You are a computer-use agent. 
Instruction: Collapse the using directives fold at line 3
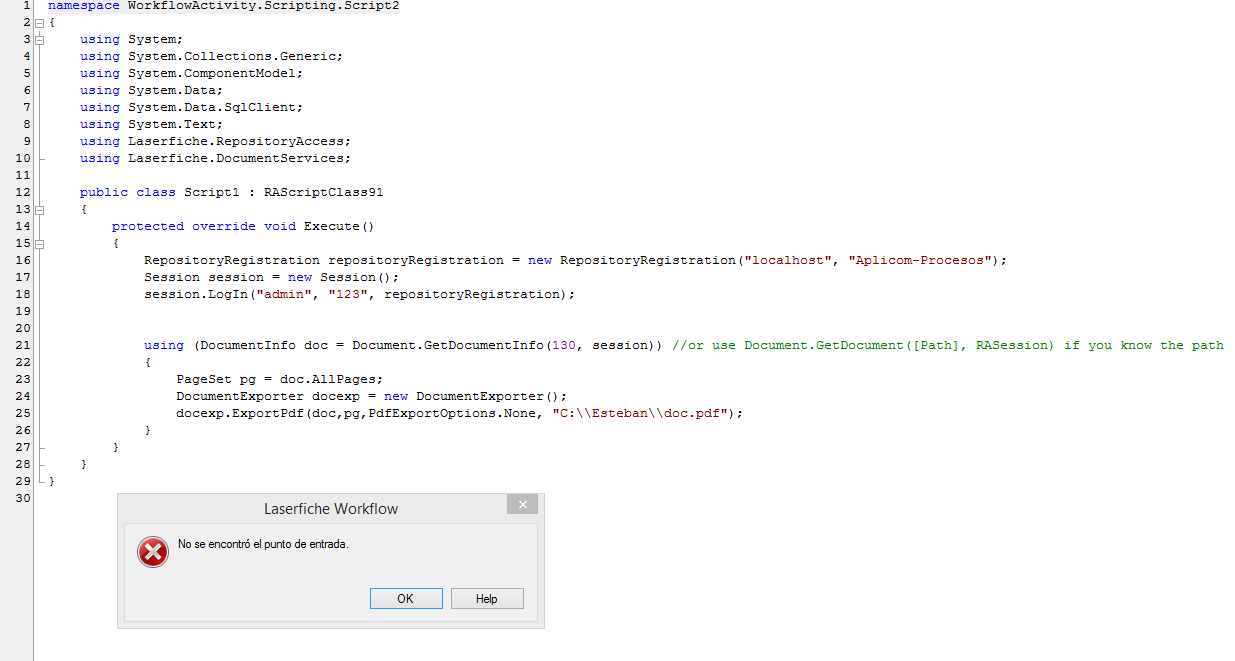(x=39, y=39)
